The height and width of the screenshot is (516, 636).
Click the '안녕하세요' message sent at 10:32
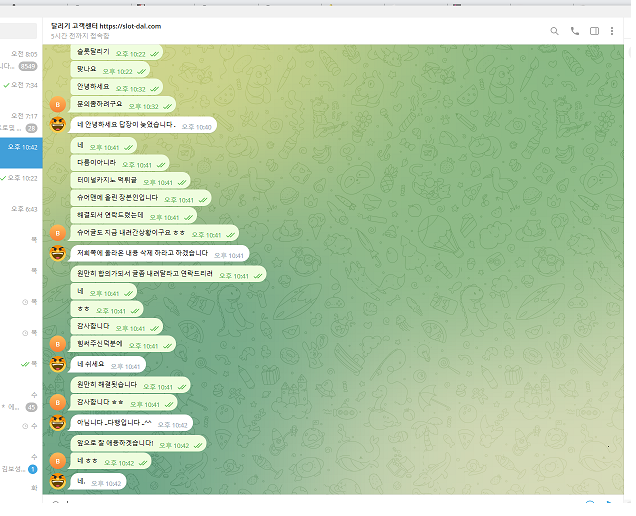[117, 87]
